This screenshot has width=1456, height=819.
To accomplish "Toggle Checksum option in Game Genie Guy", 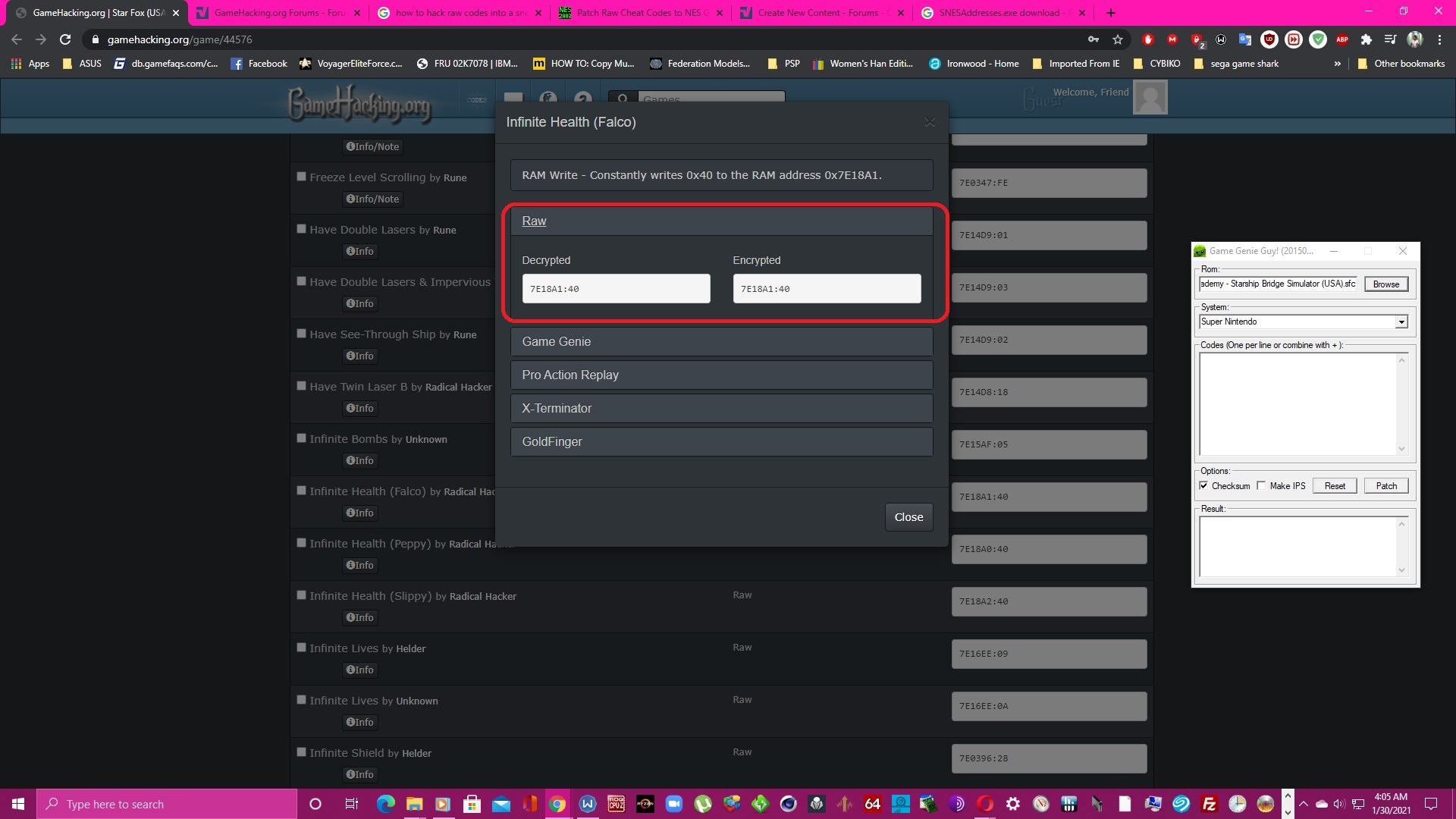I will 1203,485.
